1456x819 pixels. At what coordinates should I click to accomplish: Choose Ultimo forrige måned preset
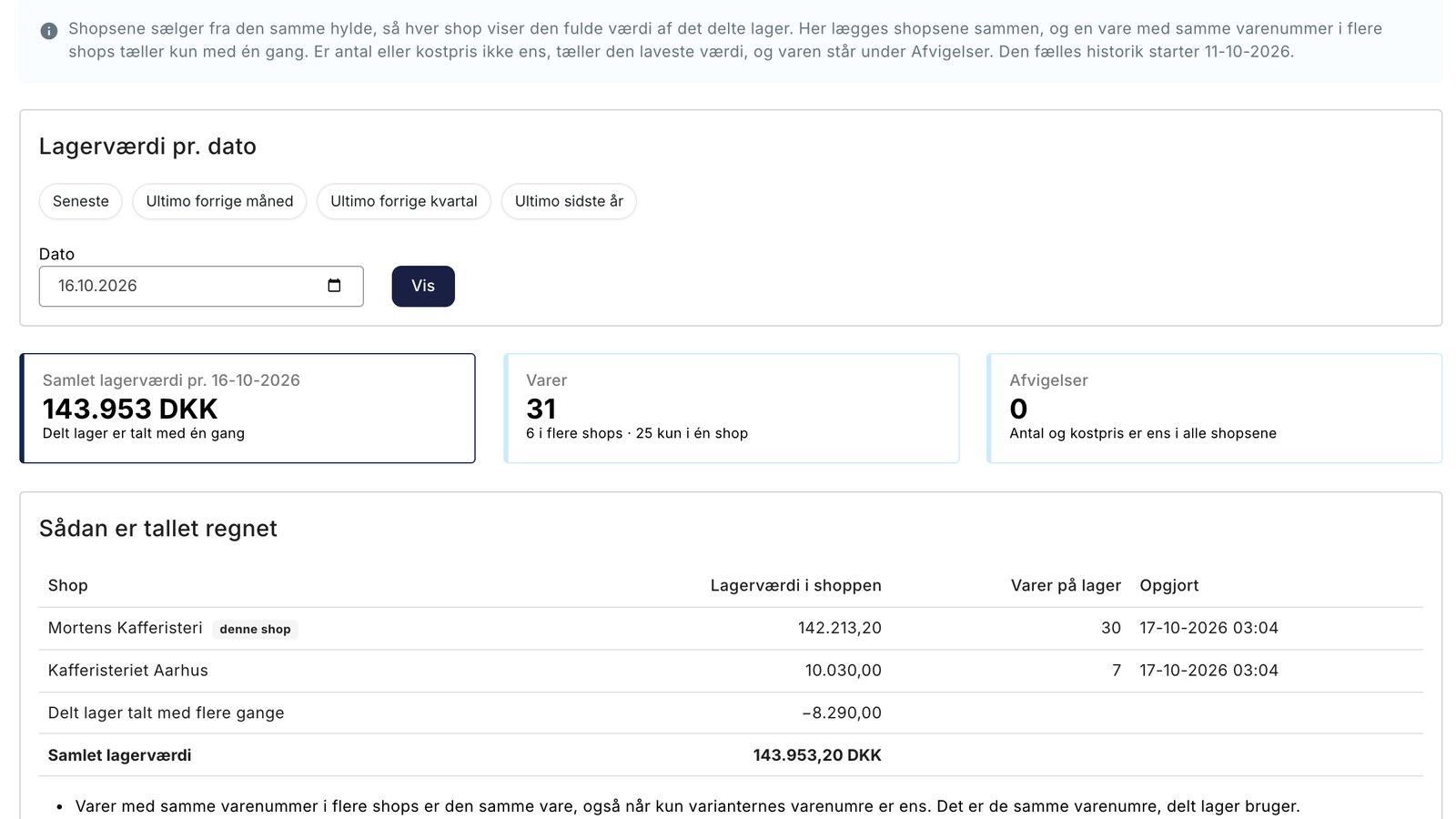tap(219, 201)
